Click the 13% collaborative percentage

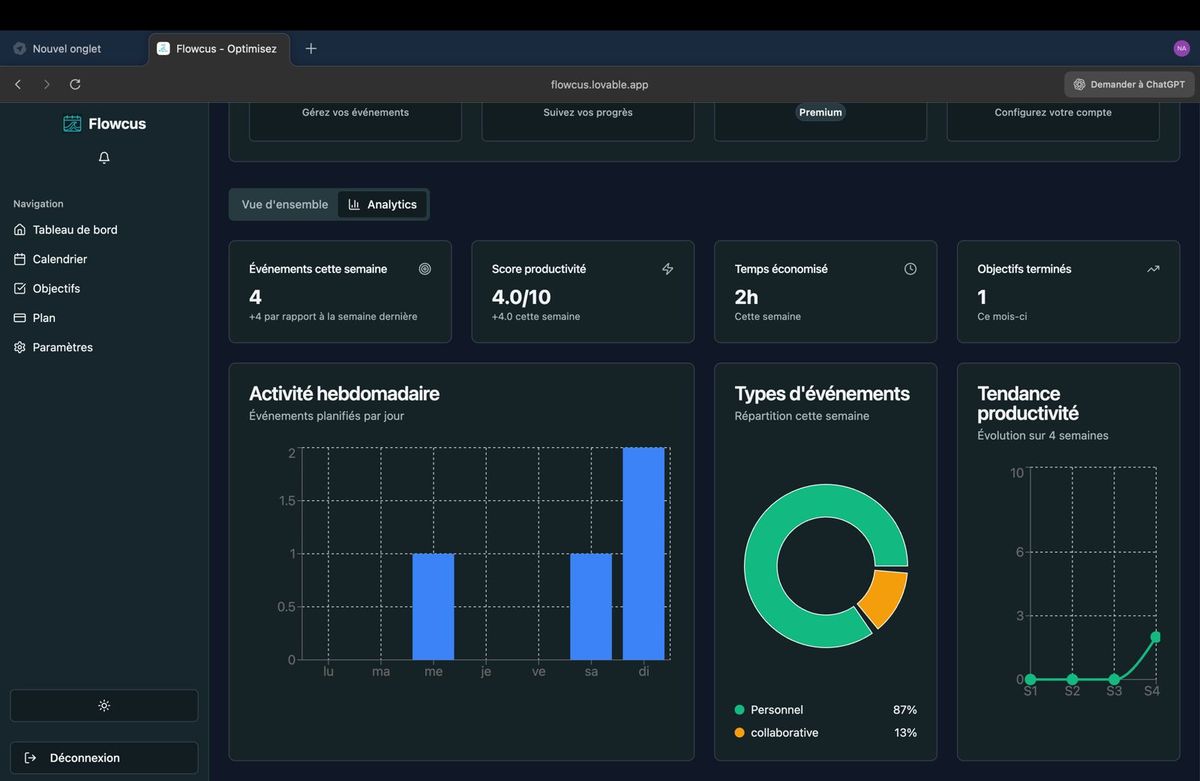click(x=905, y=733)
